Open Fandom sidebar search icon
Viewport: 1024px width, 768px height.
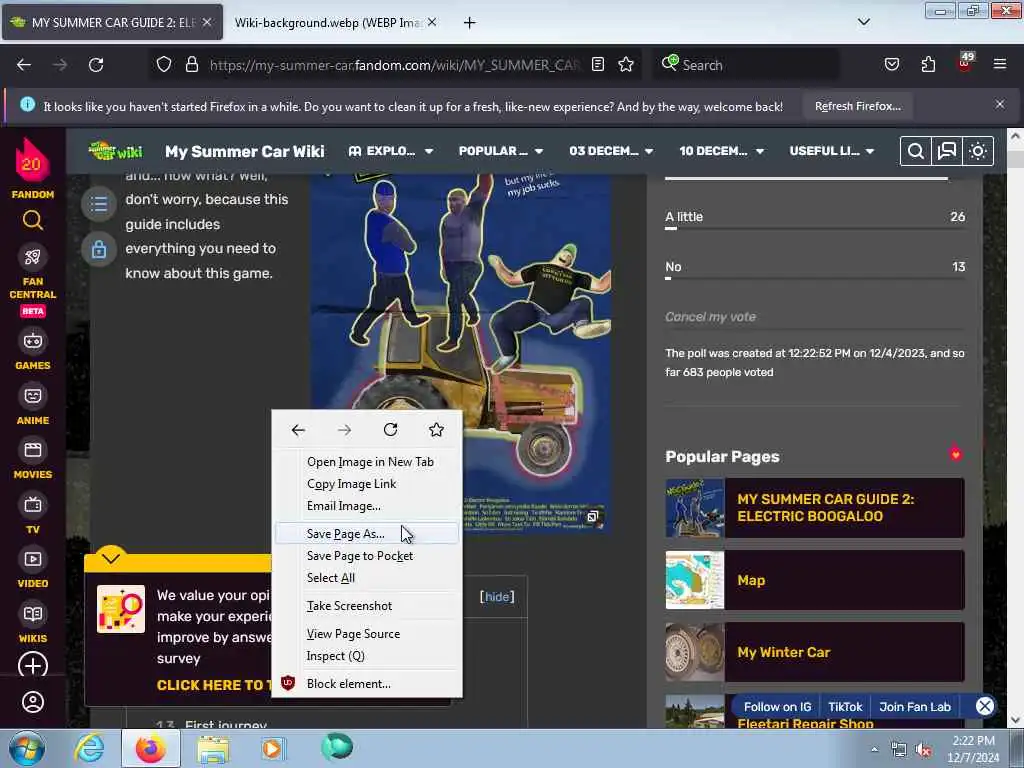tap(32, 221)
